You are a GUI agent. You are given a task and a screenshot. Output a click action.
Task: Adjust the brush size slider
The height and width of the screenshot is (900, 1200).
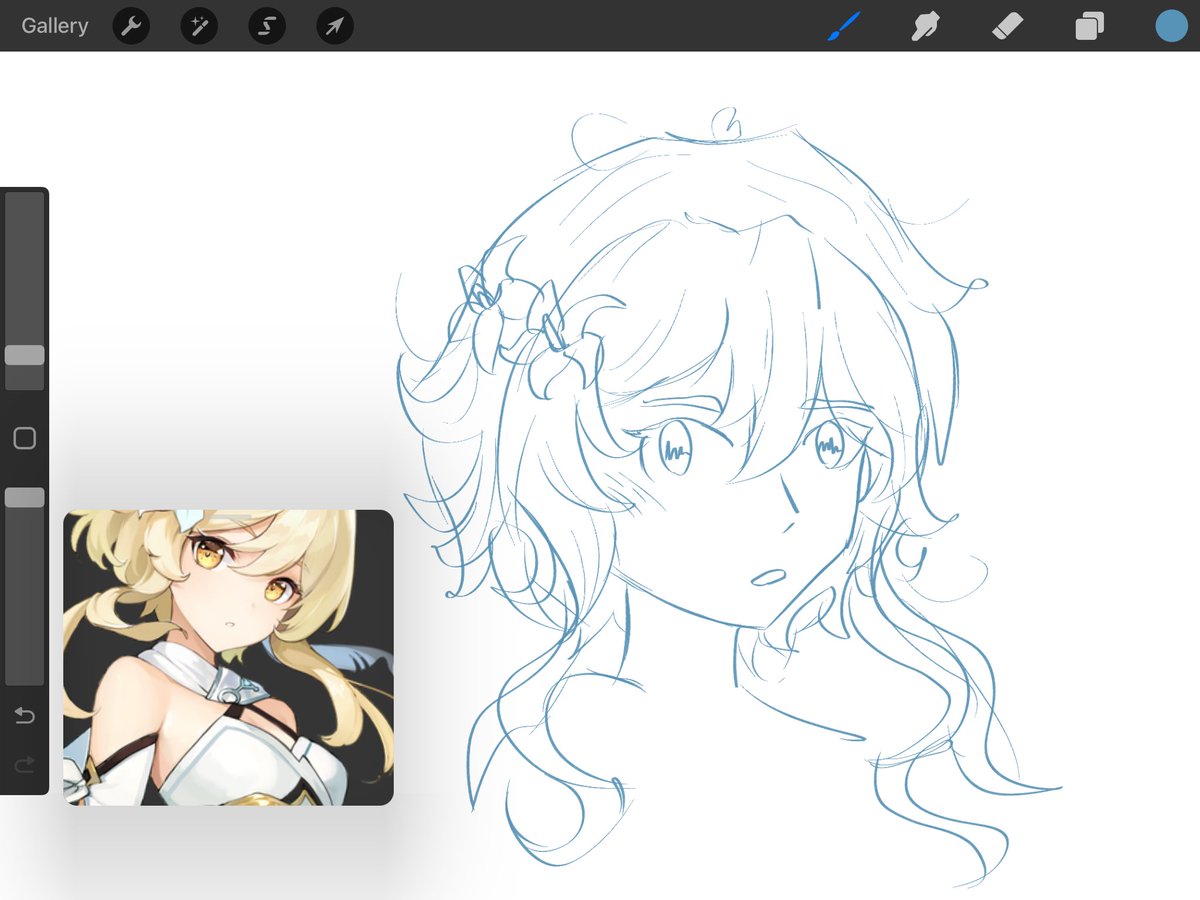tap(24, 355)
